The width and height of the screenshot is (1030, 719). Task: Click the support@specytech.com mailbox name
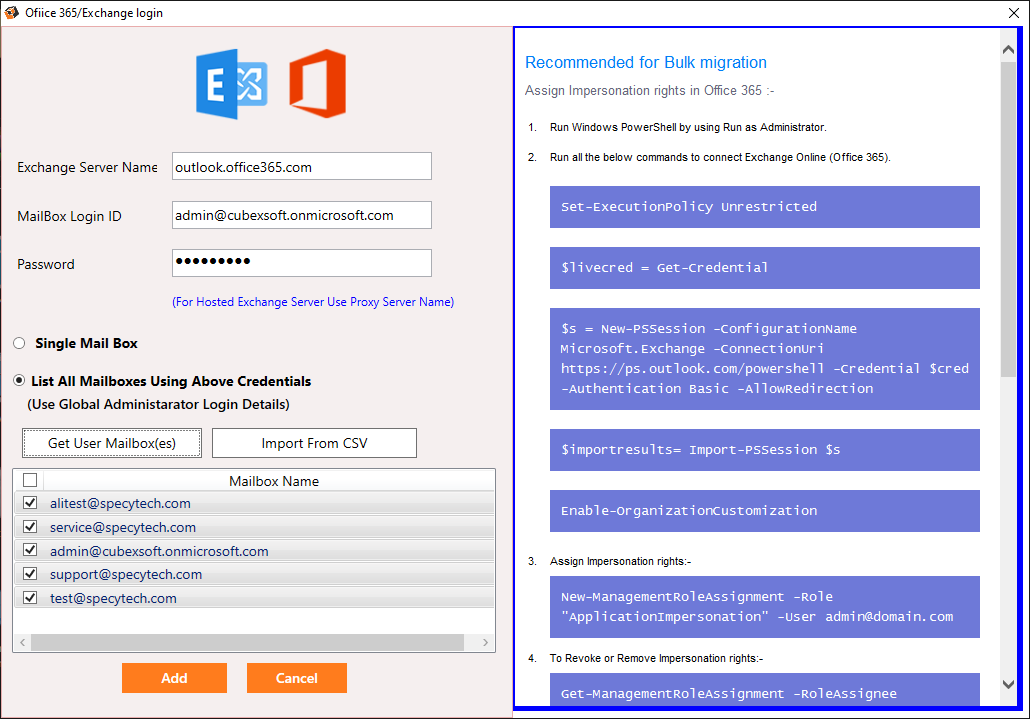[126, 575]
